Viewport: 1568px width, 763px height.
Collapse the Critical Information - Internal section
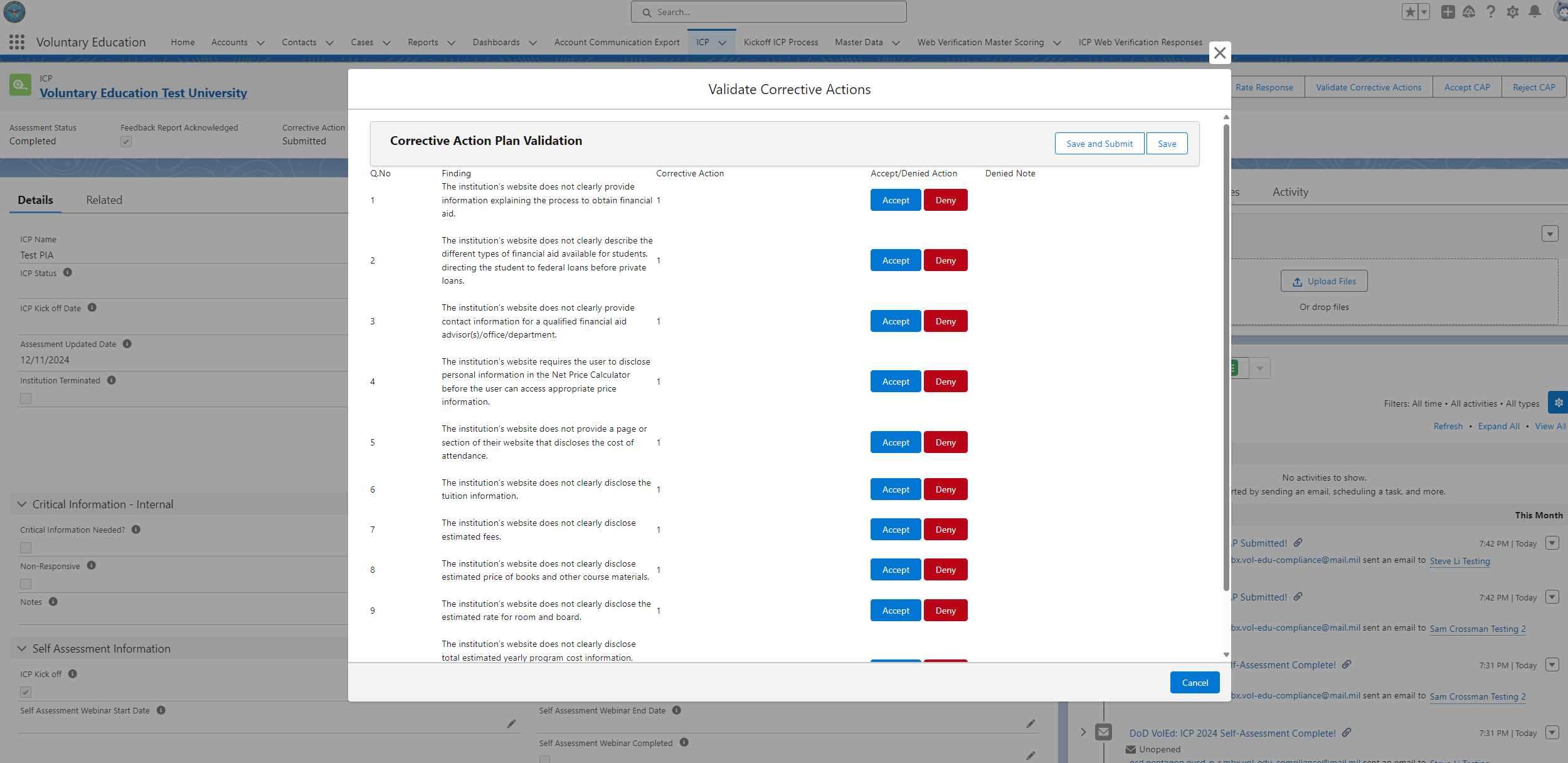point(22,504)
